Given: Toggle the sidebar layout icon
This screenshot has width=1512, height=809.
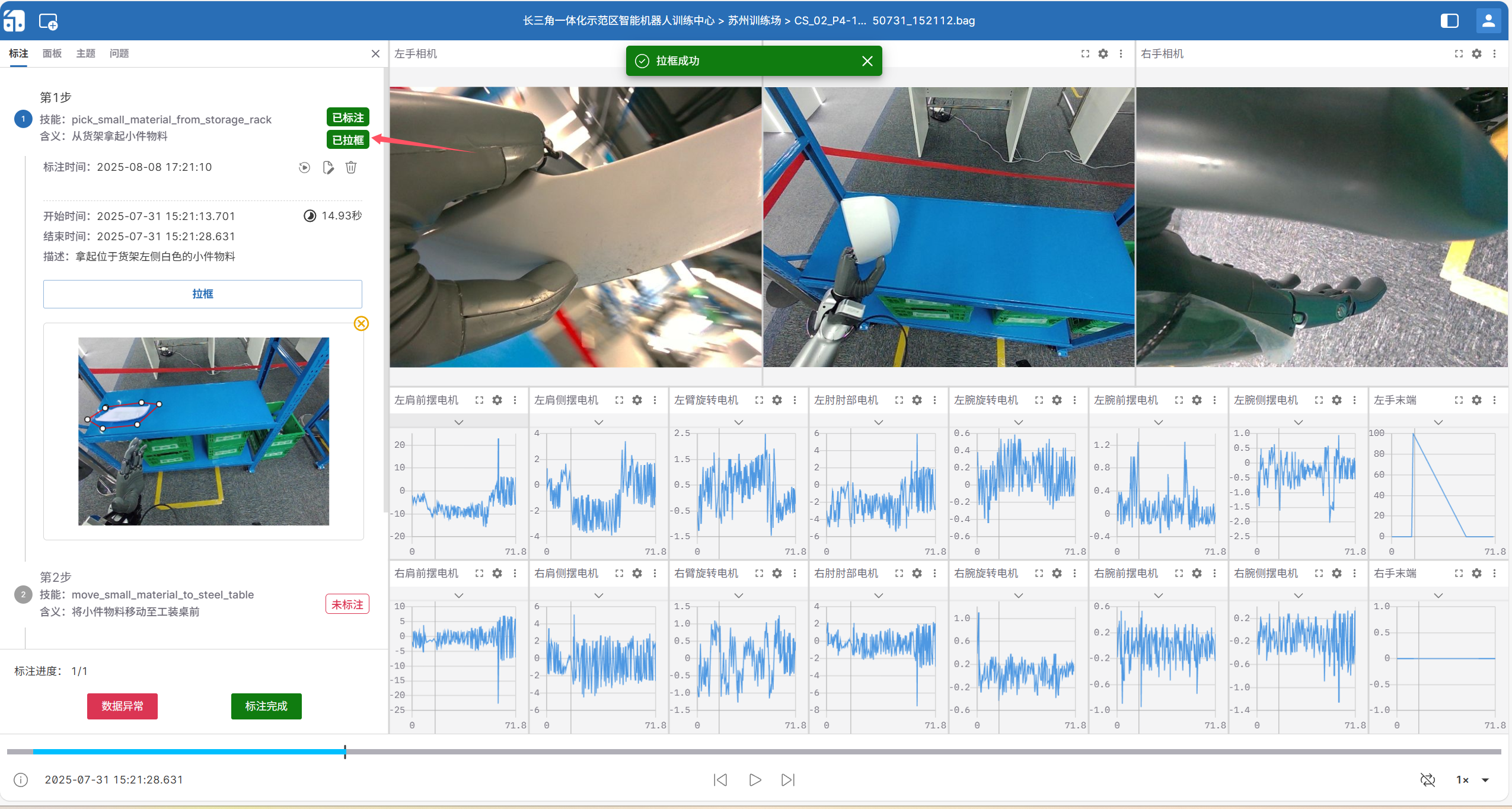Looking at the screenshot, I should pos(1449,21).
